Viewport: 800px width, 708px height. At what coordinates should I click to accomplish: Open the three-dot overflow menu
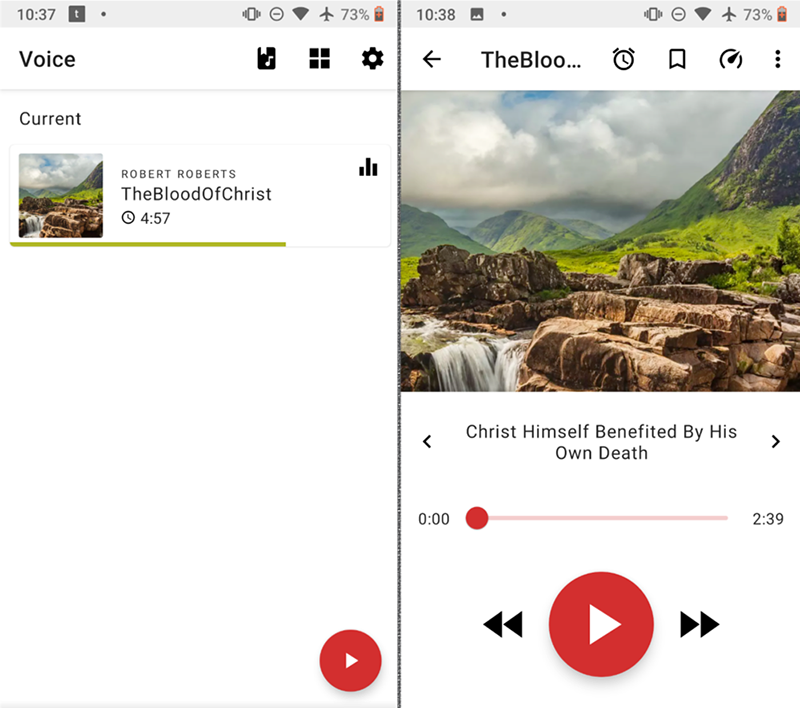click(778, 59)
